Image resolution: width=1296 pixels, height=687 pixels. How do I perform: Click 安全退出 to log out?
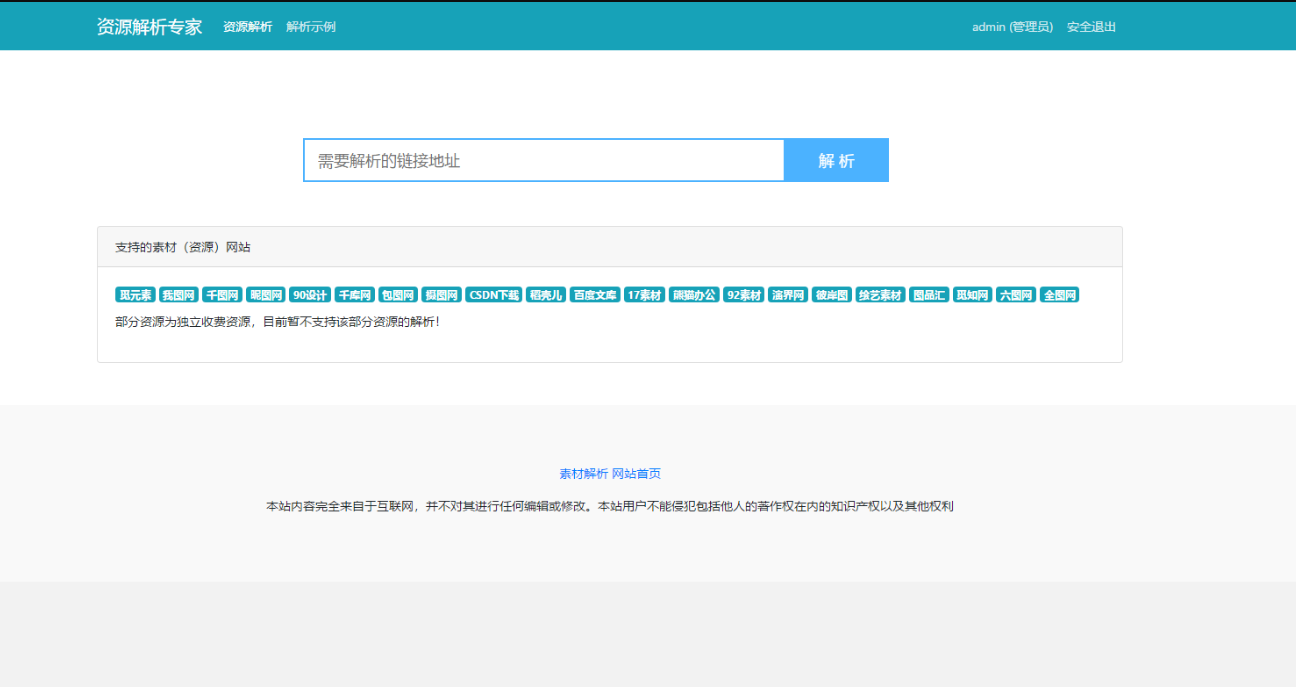click(x=1090, y=27)
